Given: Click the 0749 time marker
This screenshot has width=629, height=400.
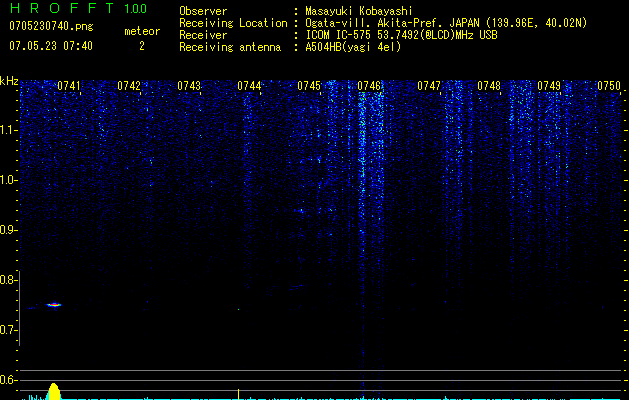Looking at the screenshot, I should click(549, 86).
